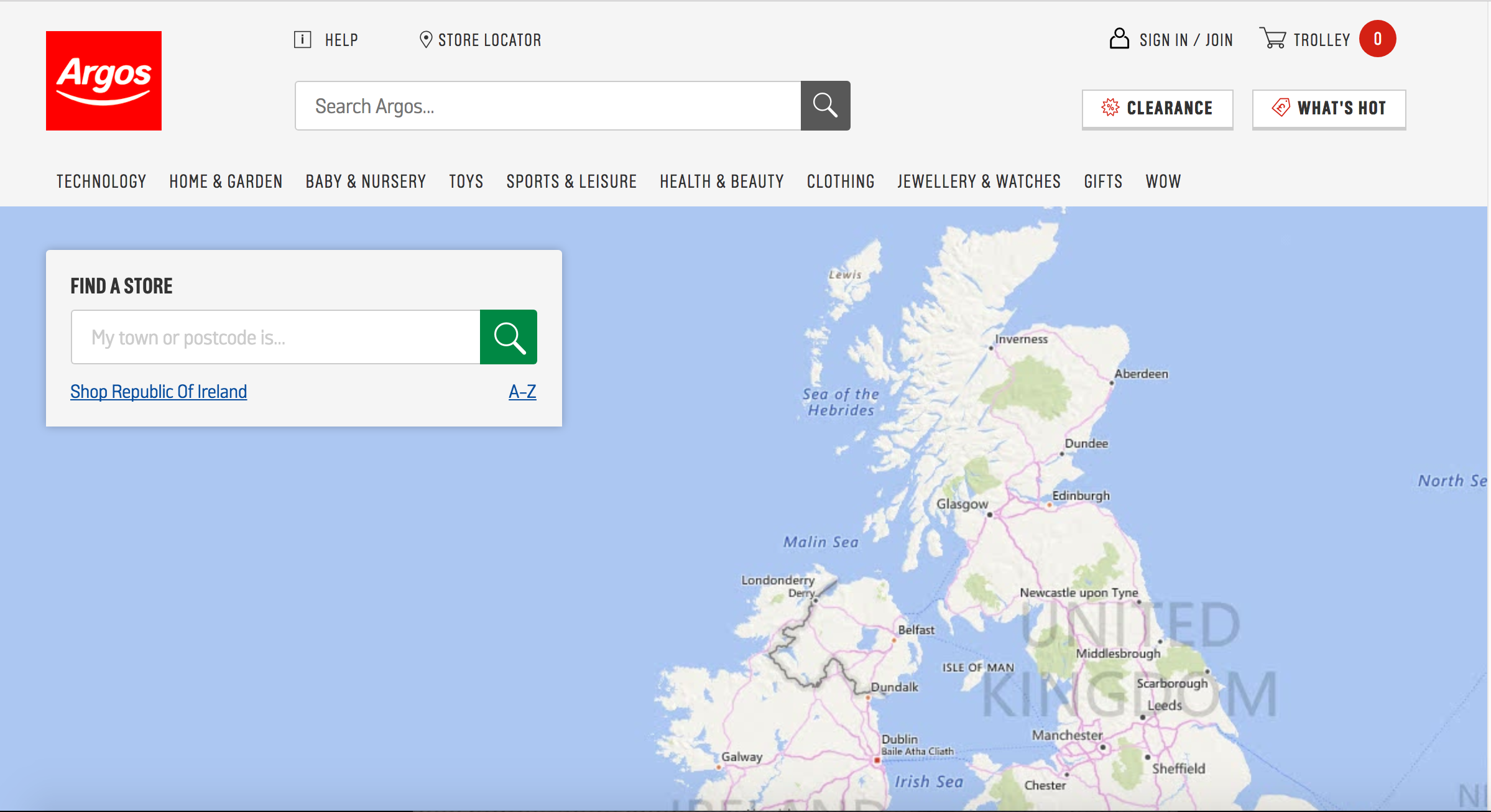Open the Technology menu
The width and height of the screenshot is (1491, 812).
(101, 182)
